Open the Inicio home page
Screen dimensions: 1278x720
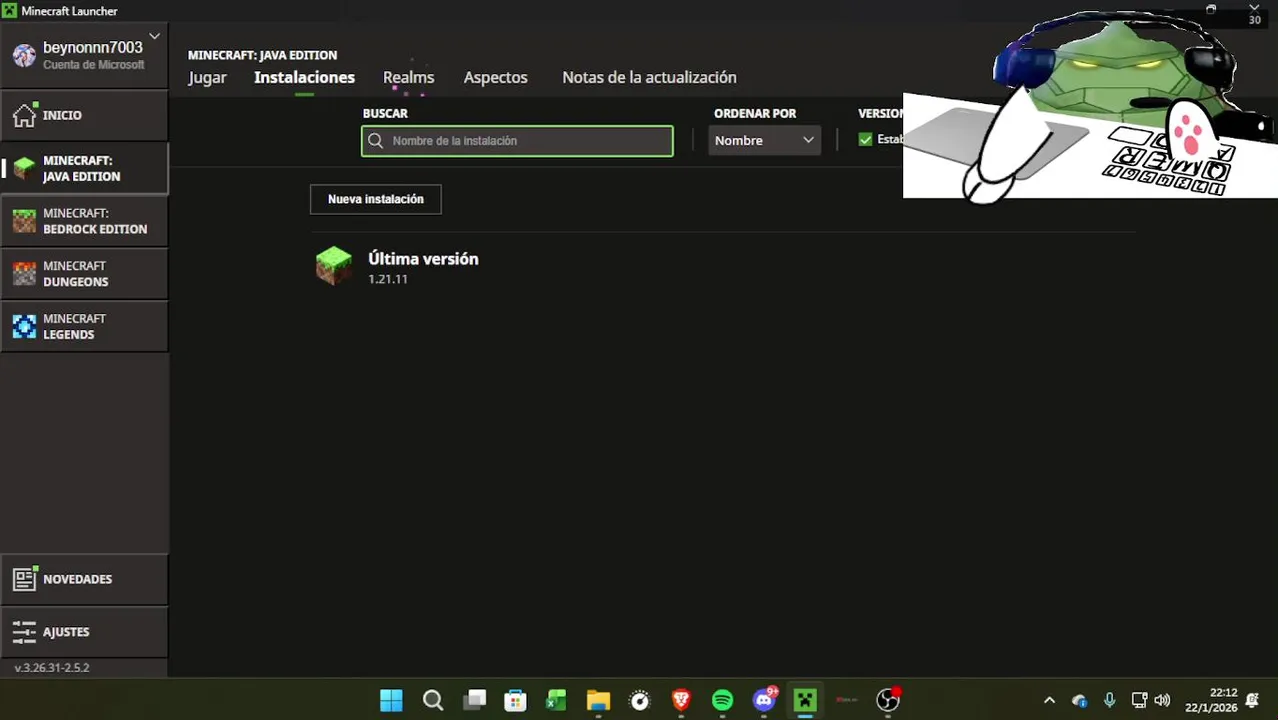[84, 115]
